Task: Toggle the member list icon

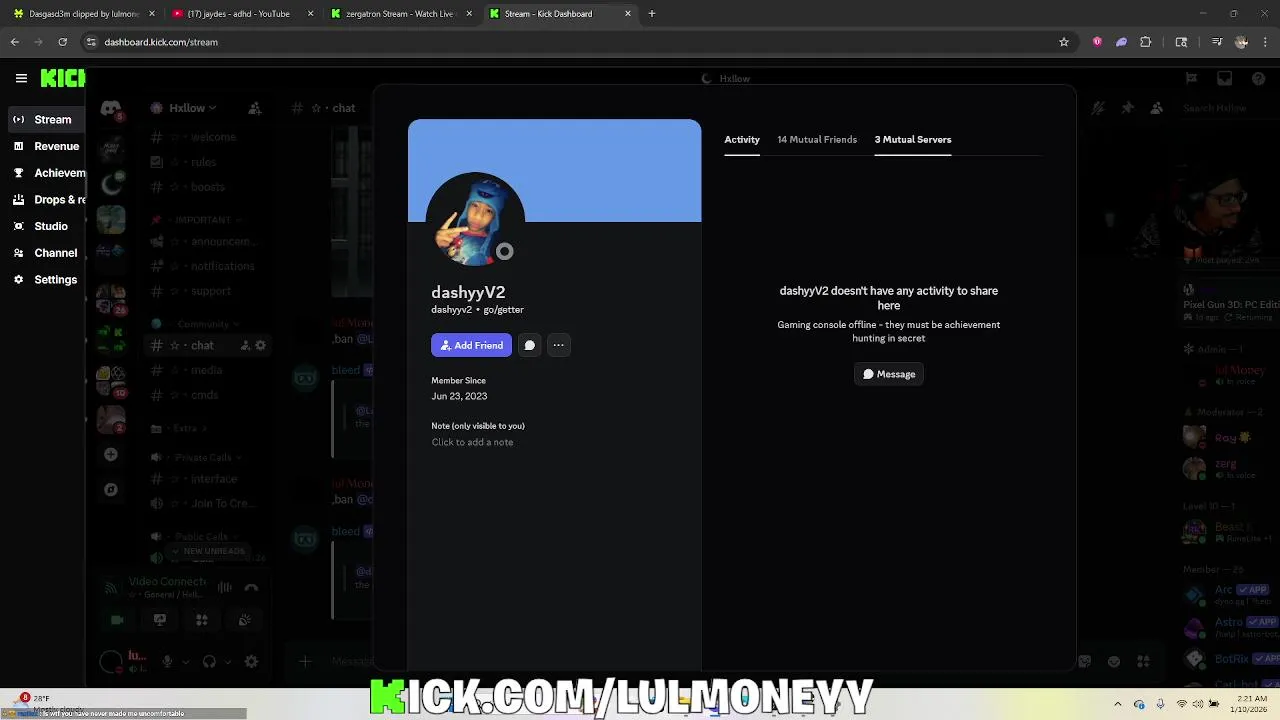Action: (x=1157, y=108)
